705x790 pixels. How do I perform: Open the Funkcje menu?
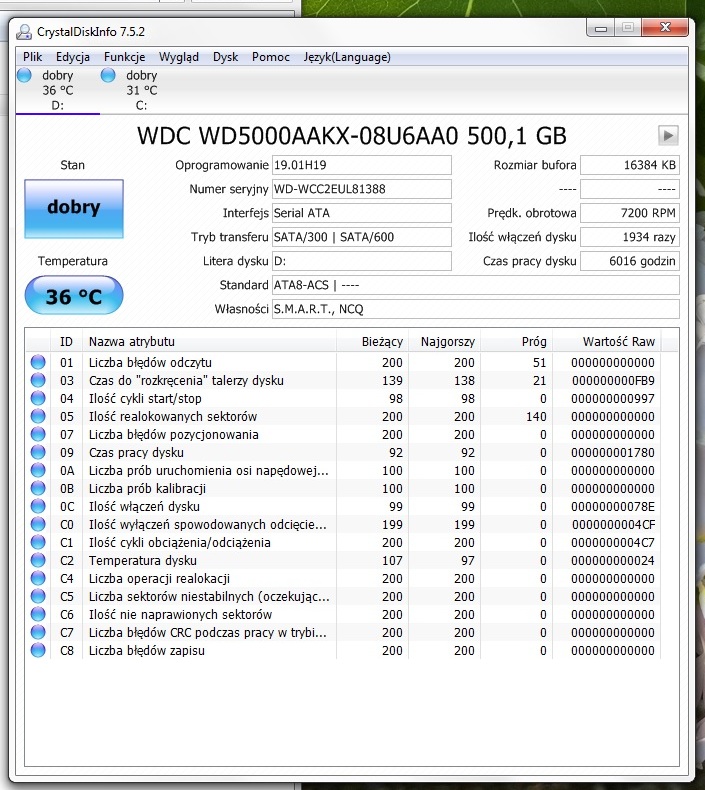click(x=124, y=57)
